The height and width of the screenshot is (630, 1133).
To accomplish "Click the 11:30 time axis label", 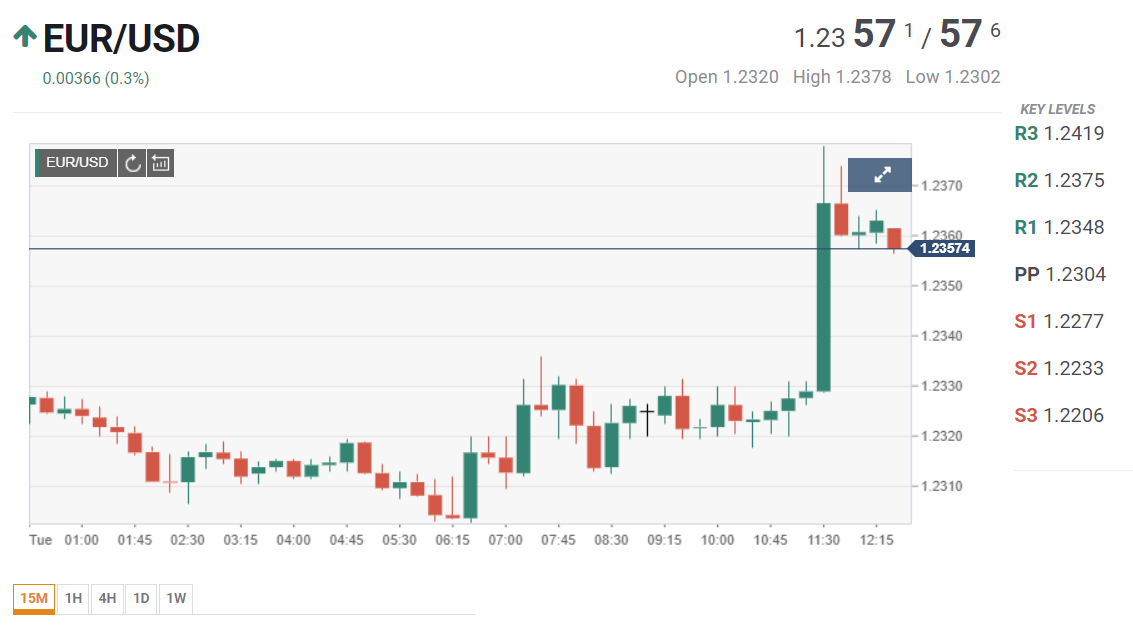I will click(823, 540).
